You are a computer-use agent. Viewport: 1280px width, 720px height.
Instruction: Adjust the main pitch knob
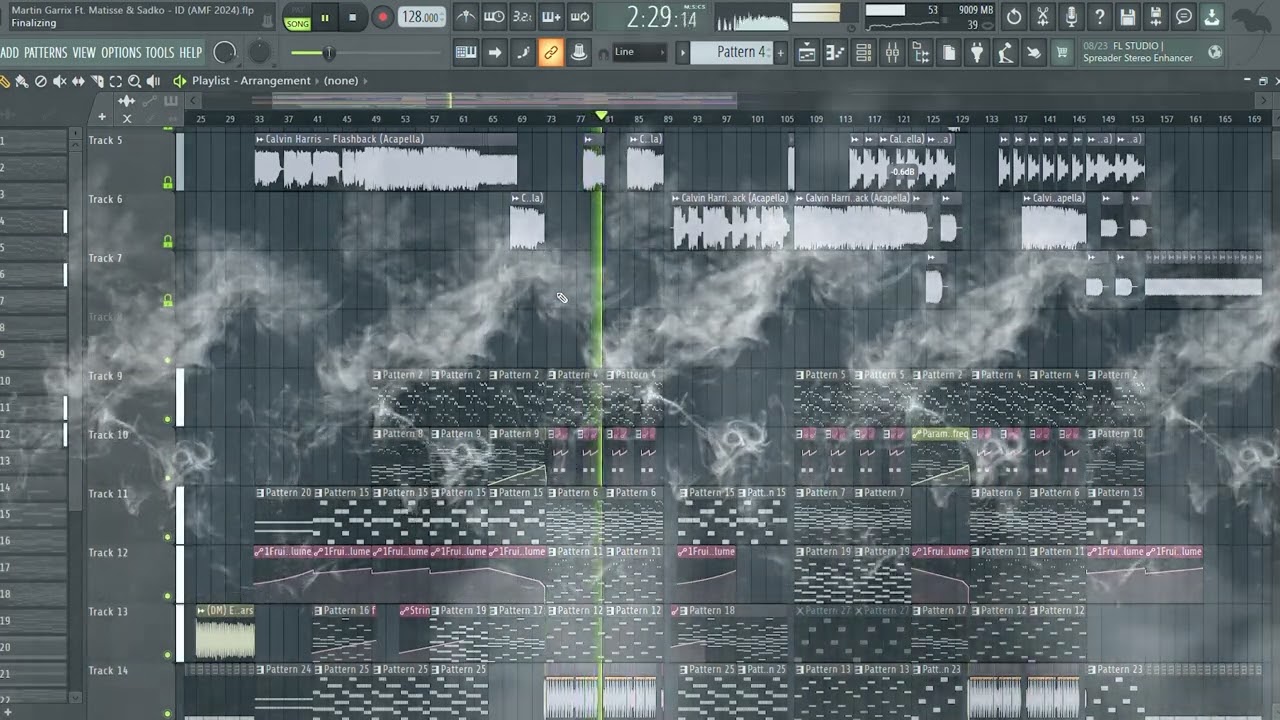point(259,52)
